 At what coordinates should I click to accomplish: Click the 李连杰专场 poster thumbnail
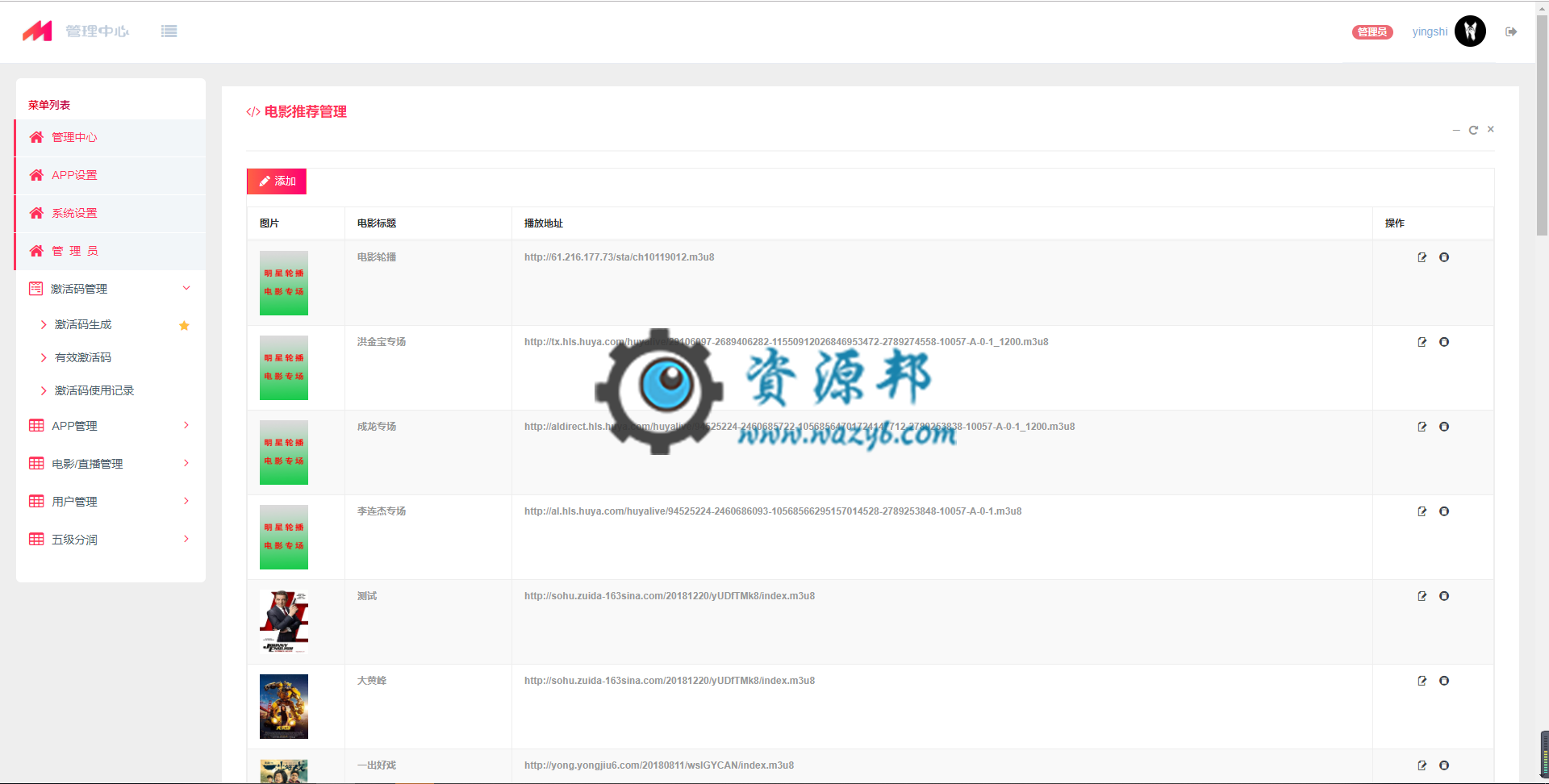click(284, 537)
